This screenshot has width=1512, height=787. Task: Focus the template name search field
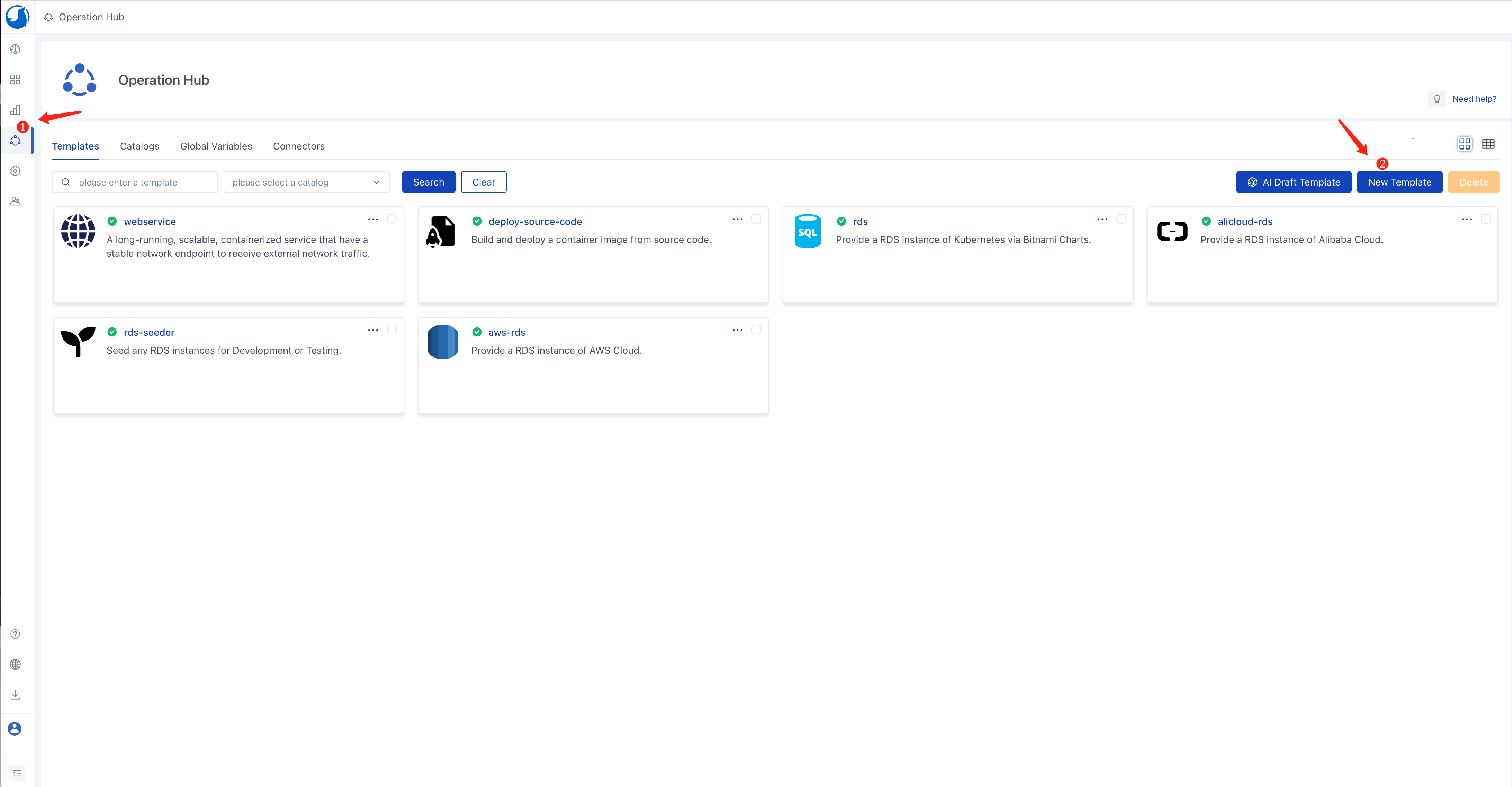[x=141, y=182]
